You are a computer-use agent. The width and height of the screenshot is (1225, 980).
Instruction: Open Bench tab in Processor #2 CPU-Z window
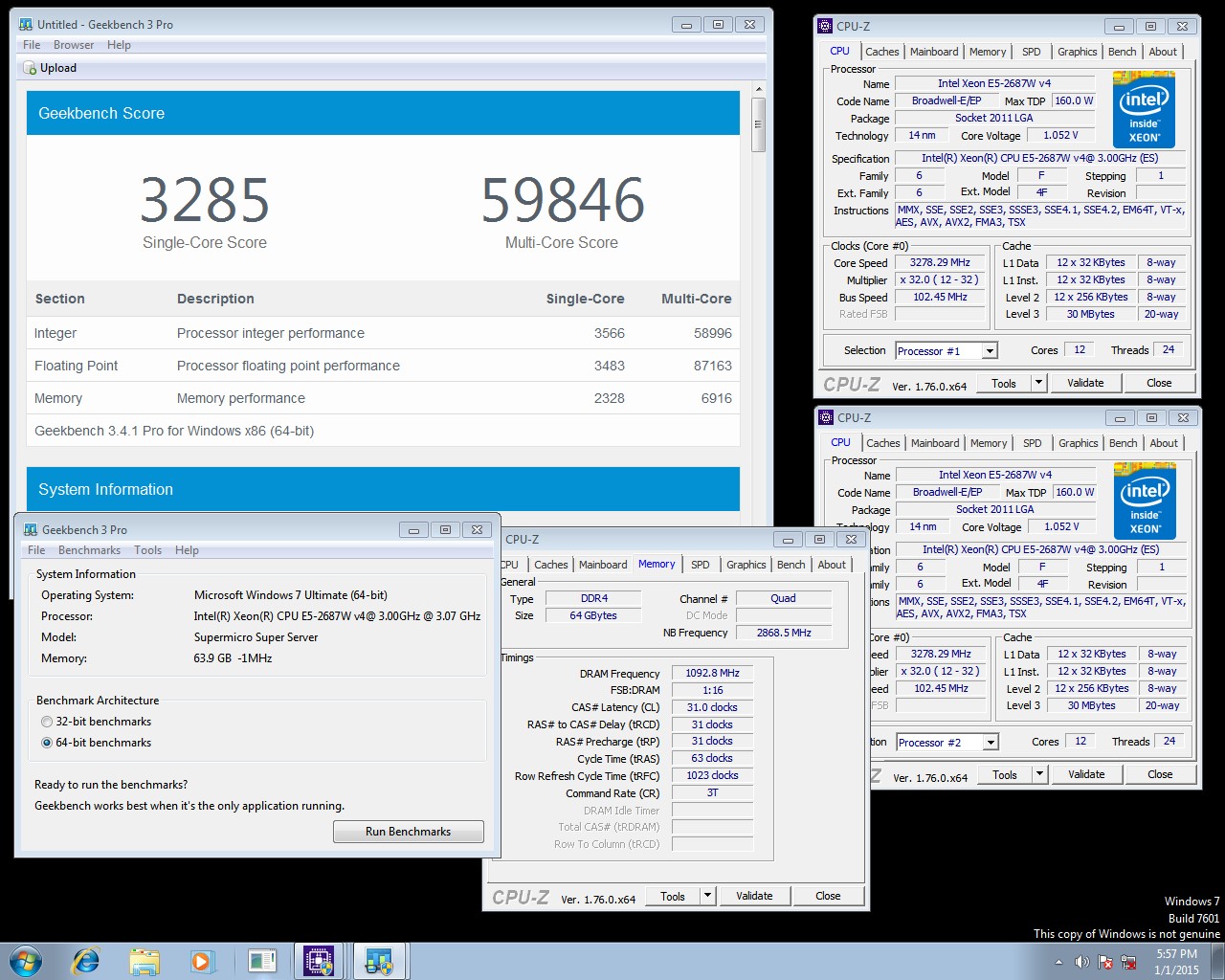click(1124, 443)
